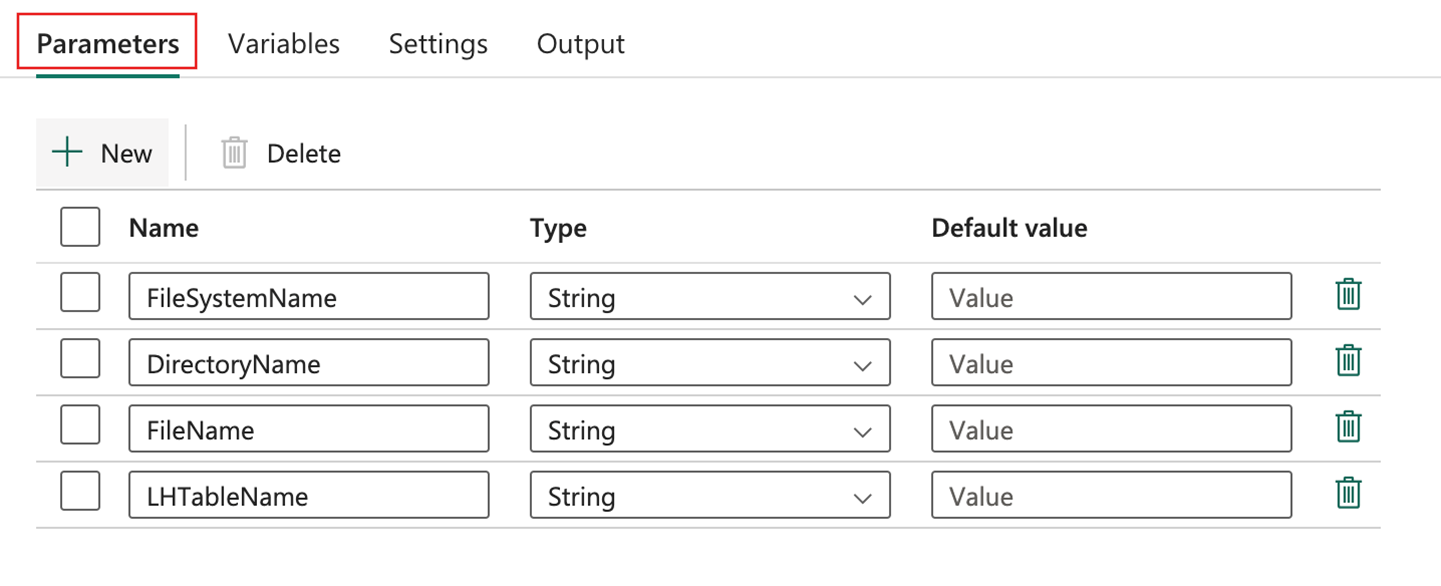The image size is (1441, 586).
Task: Click the plus icon to add a parameter
Action: click(x=66, y=152)
